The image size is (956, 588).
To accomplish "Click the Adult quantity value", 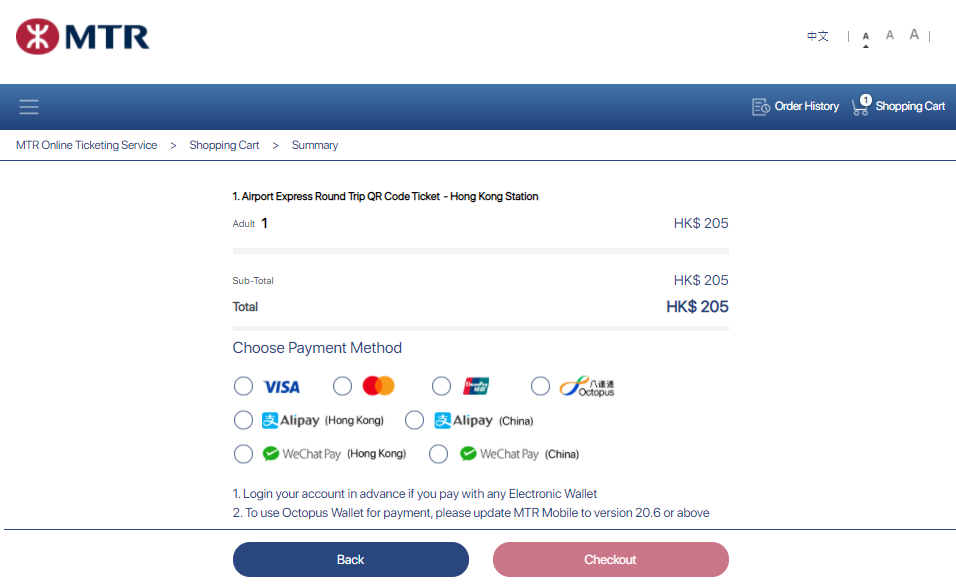I will tap(266, 223).
